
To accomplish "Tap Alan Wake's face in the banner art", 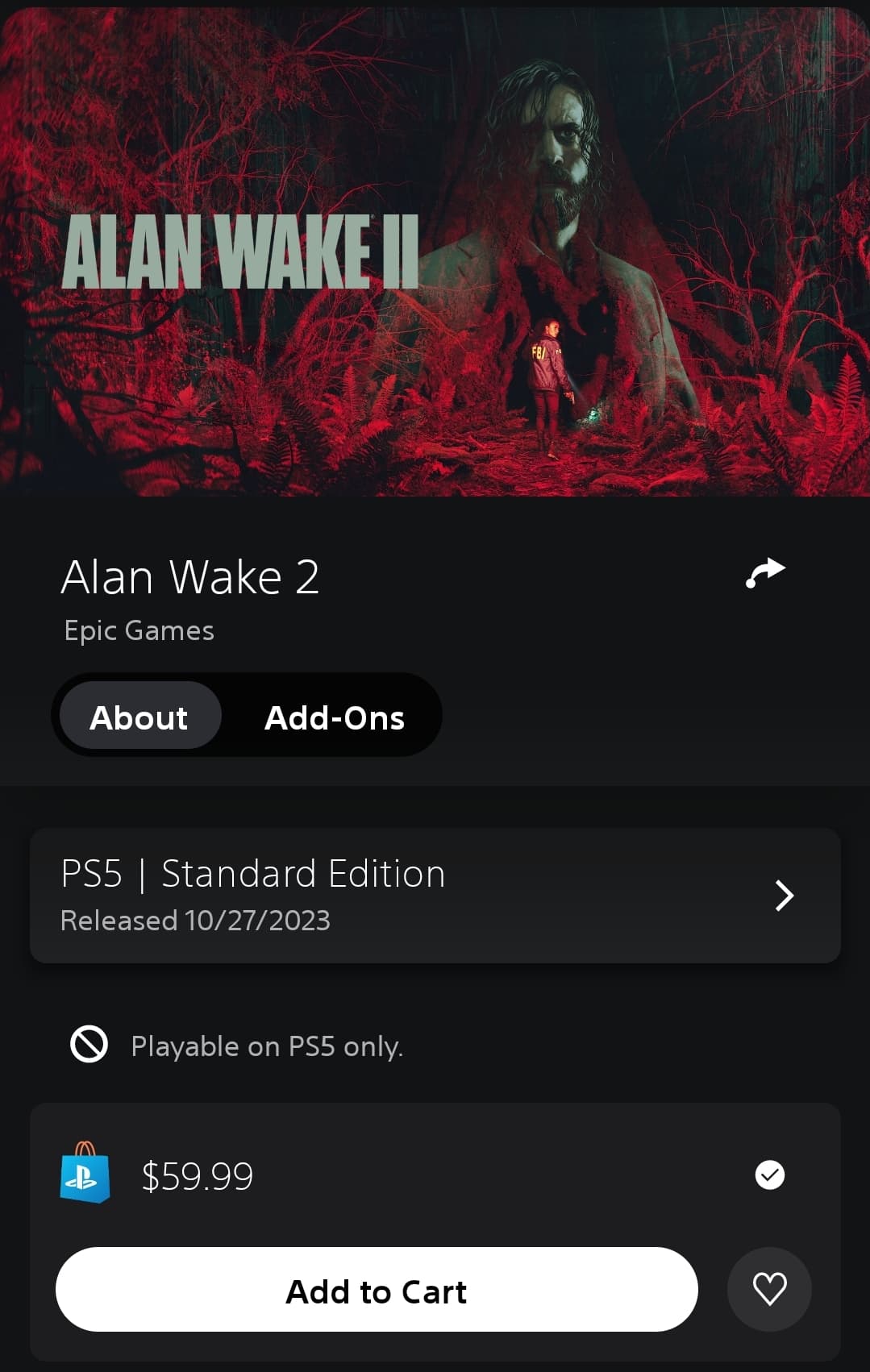I will [558, 137].
